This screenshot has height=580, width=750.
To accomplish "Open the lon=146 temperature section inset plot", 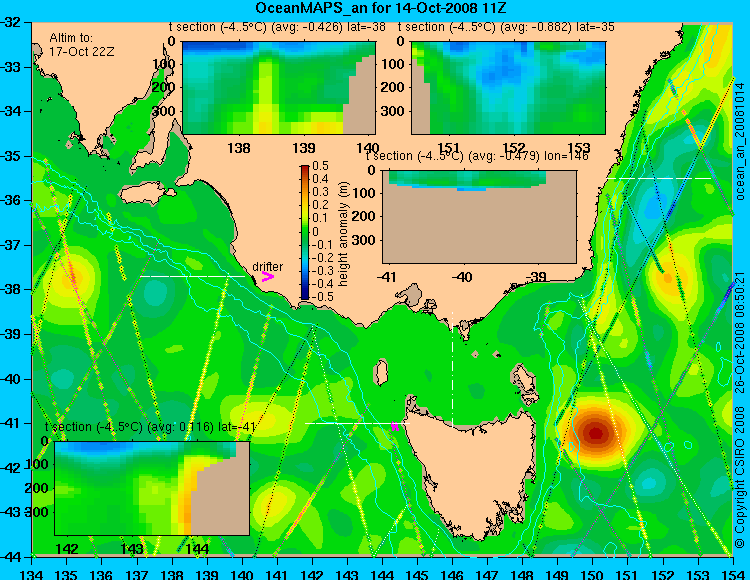I will coord(479,217).
